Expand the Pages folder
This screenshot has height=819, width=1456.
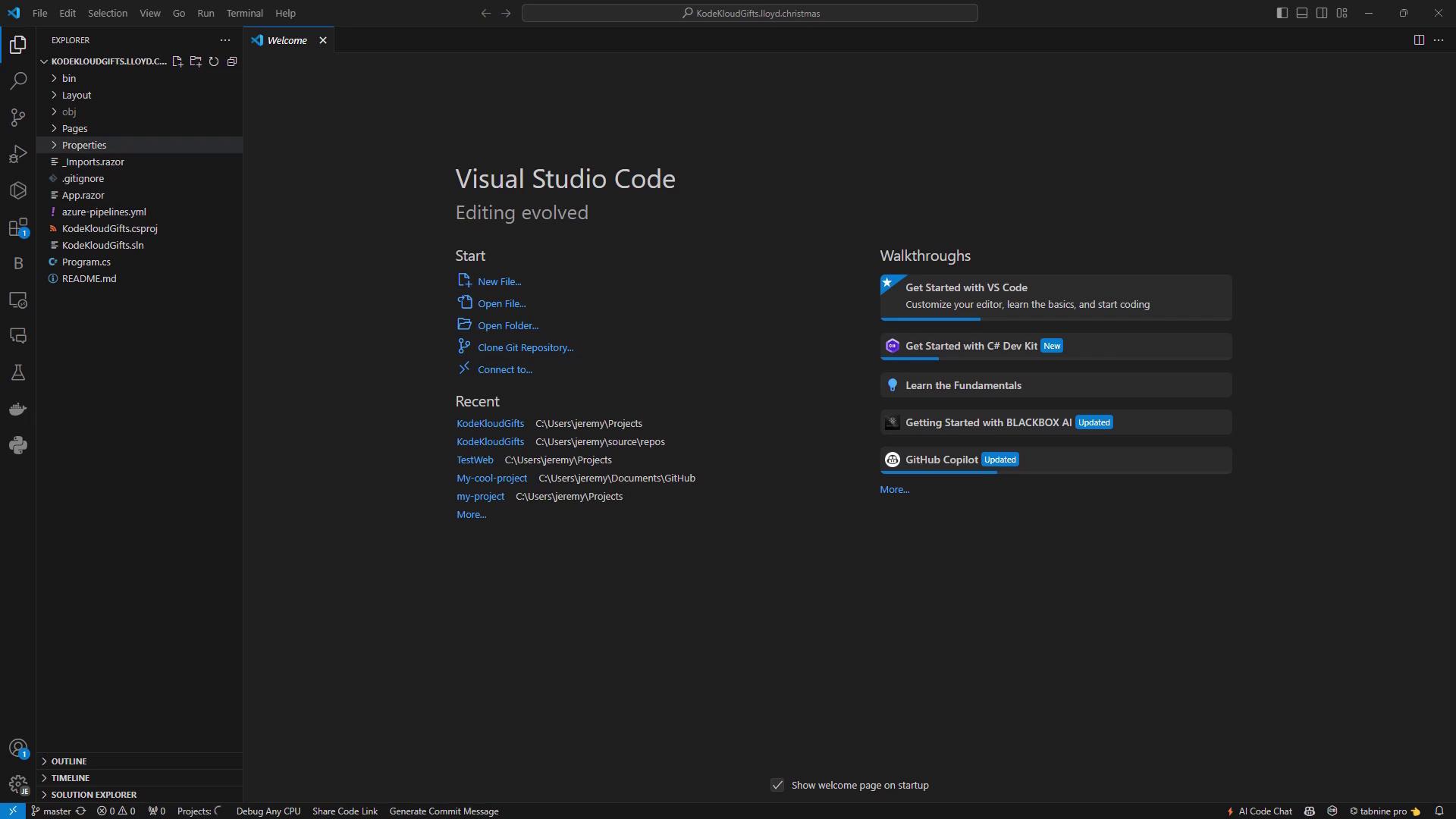[x=74, y=128]
